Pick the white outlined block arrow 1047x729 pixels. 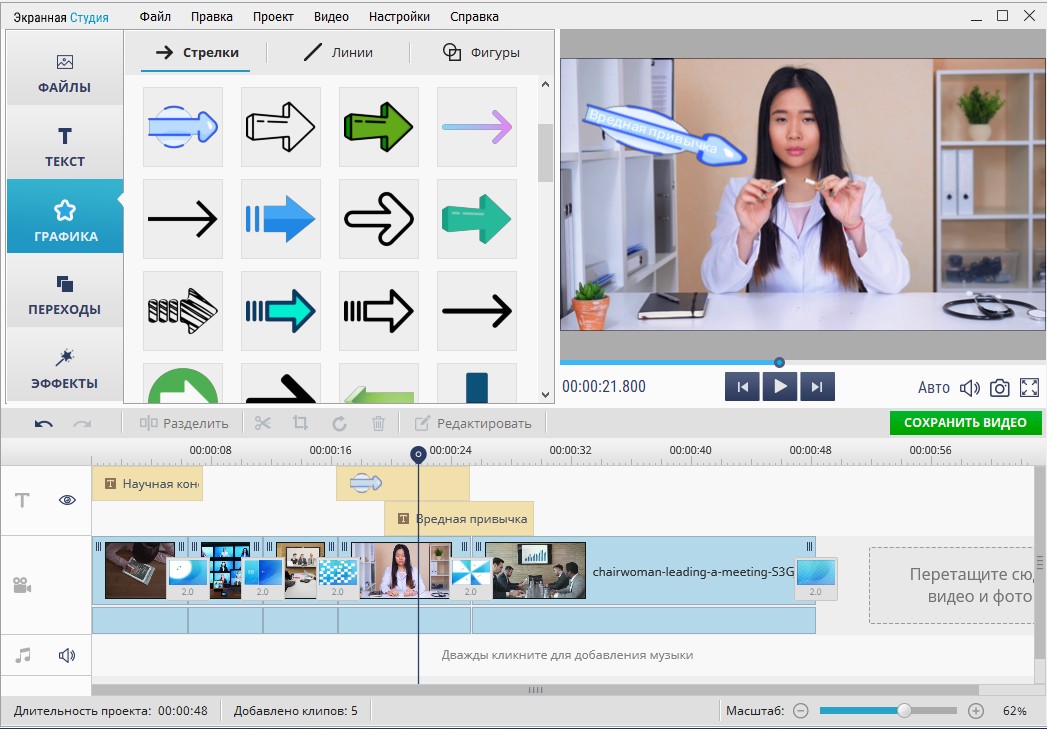[x=280, y=127]
